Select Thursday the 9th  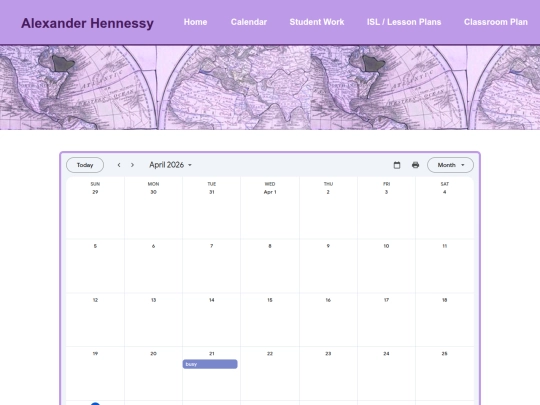[328, 246]
